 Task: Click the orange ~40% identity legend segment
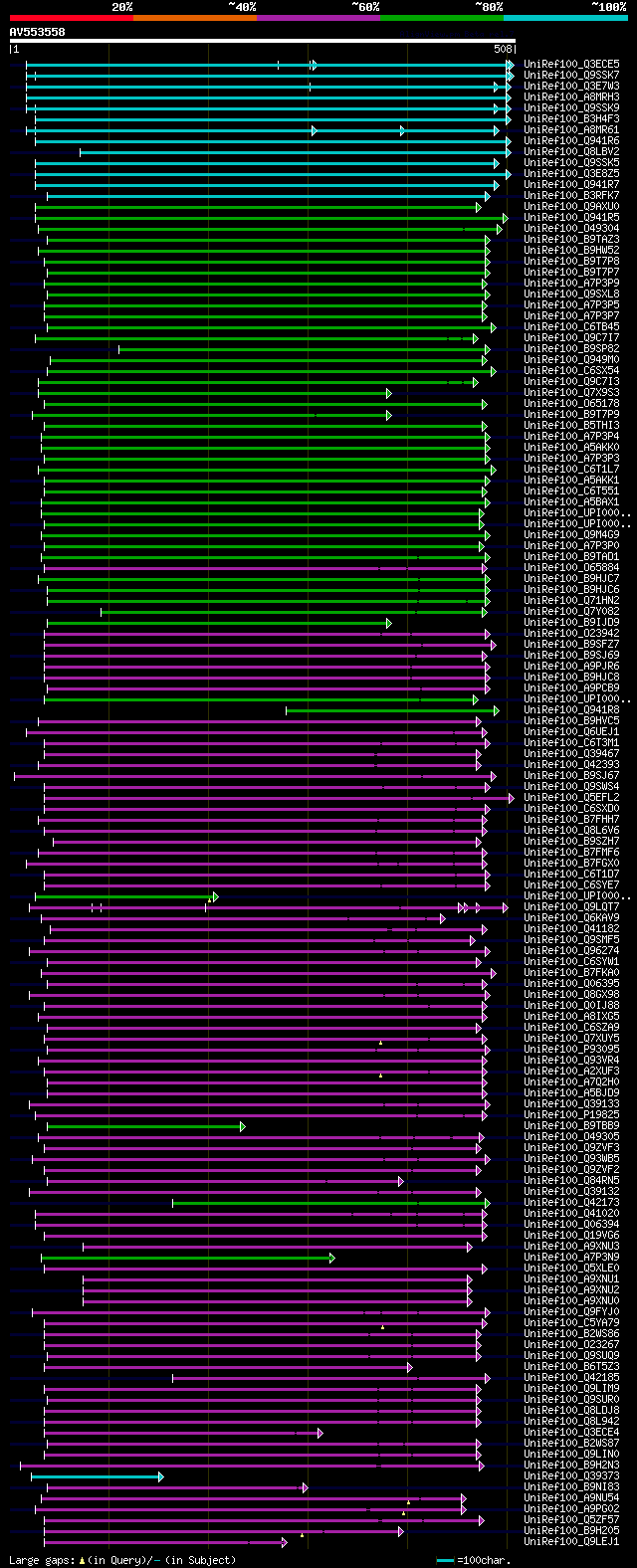pos(195,18)
